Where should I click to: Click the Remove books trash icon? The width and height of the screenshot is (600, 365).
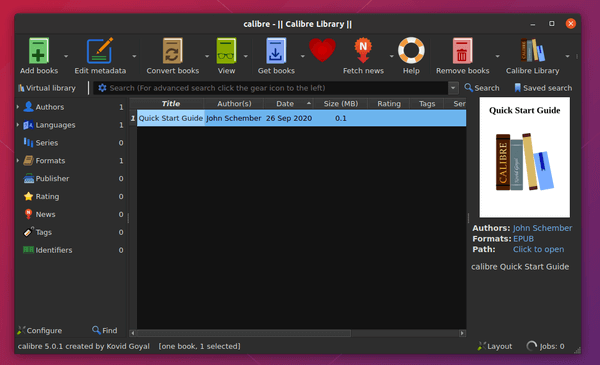tap(462, 51)
